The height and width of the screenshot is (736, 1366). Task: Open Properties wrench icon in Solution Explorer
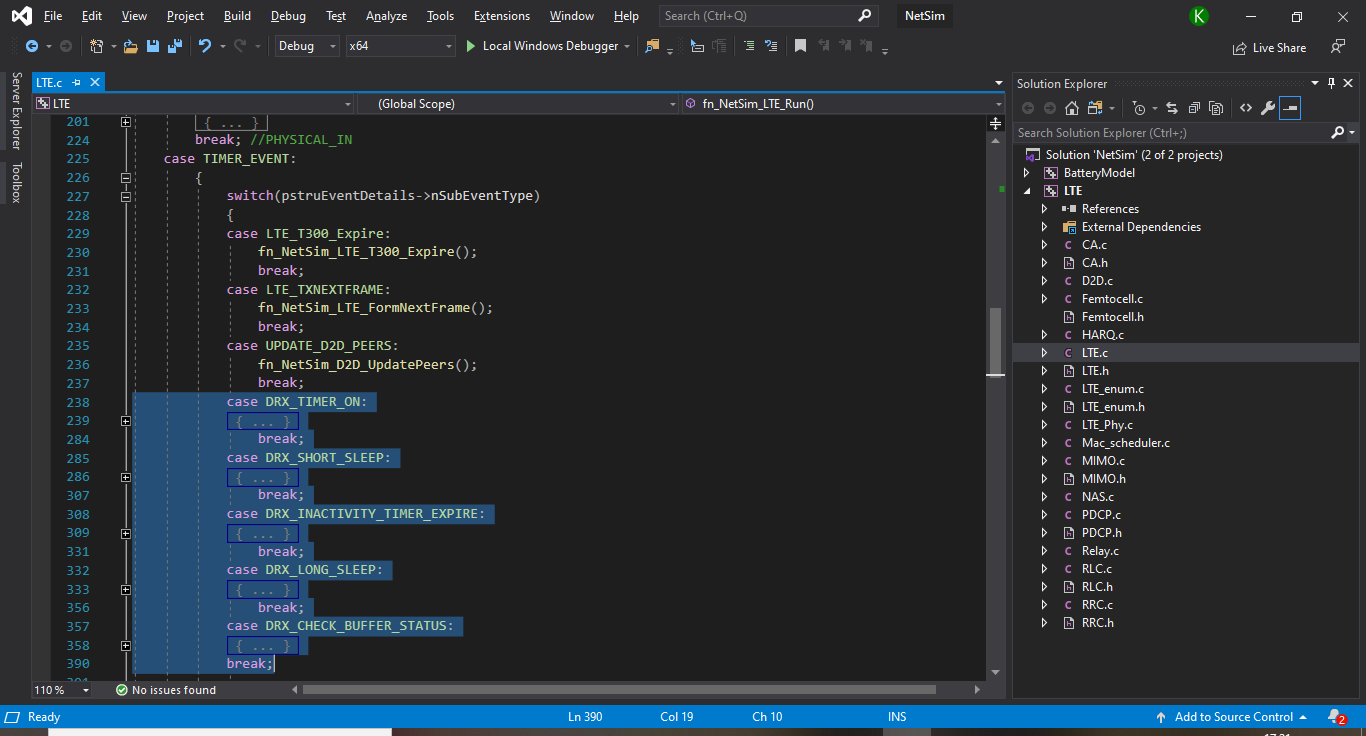tap(1267, 108)
